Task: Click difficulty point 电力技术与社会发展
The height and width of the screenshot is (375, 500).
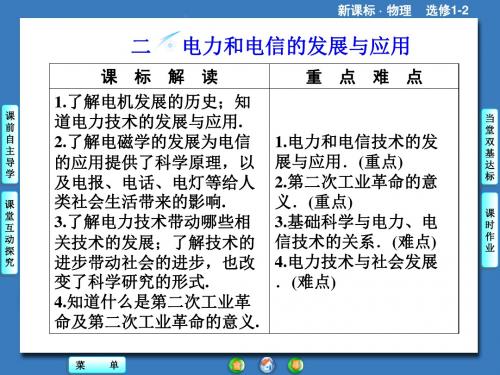Action: tap(356, 272)
